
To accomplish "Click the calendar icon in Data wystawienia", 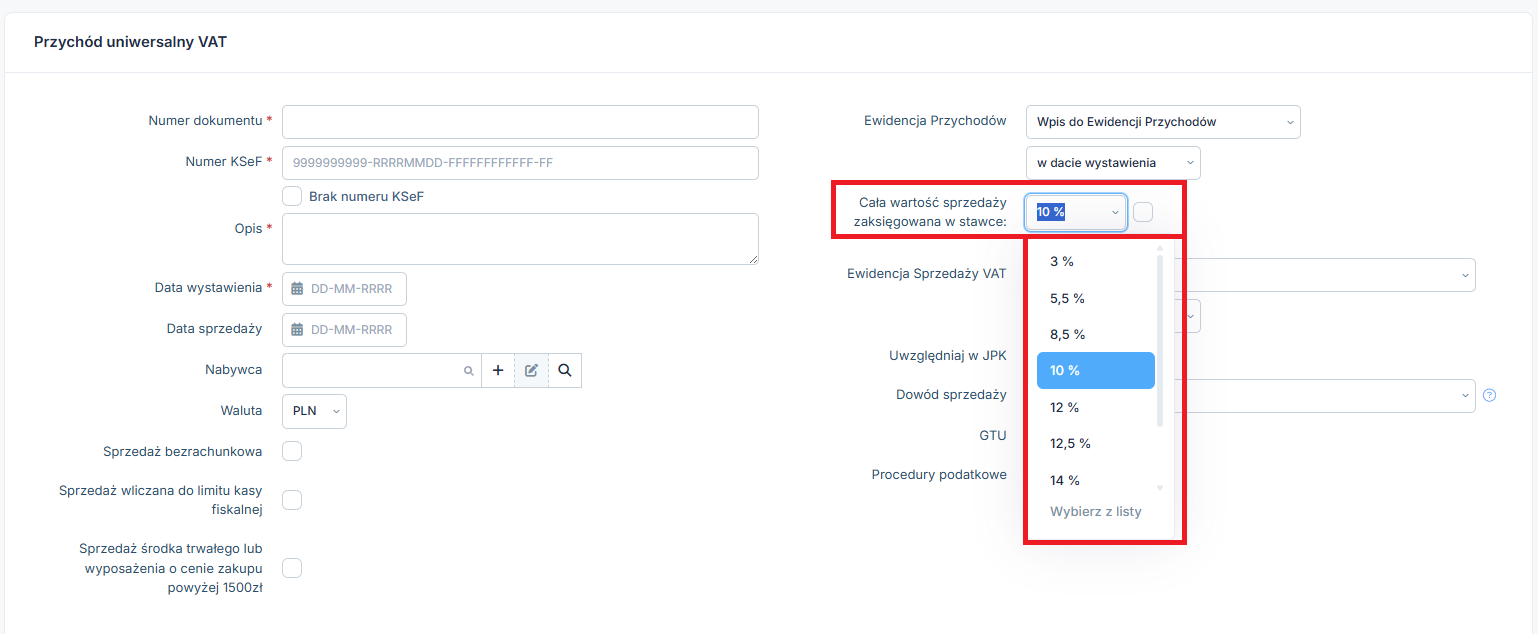I will pos(297,289).
